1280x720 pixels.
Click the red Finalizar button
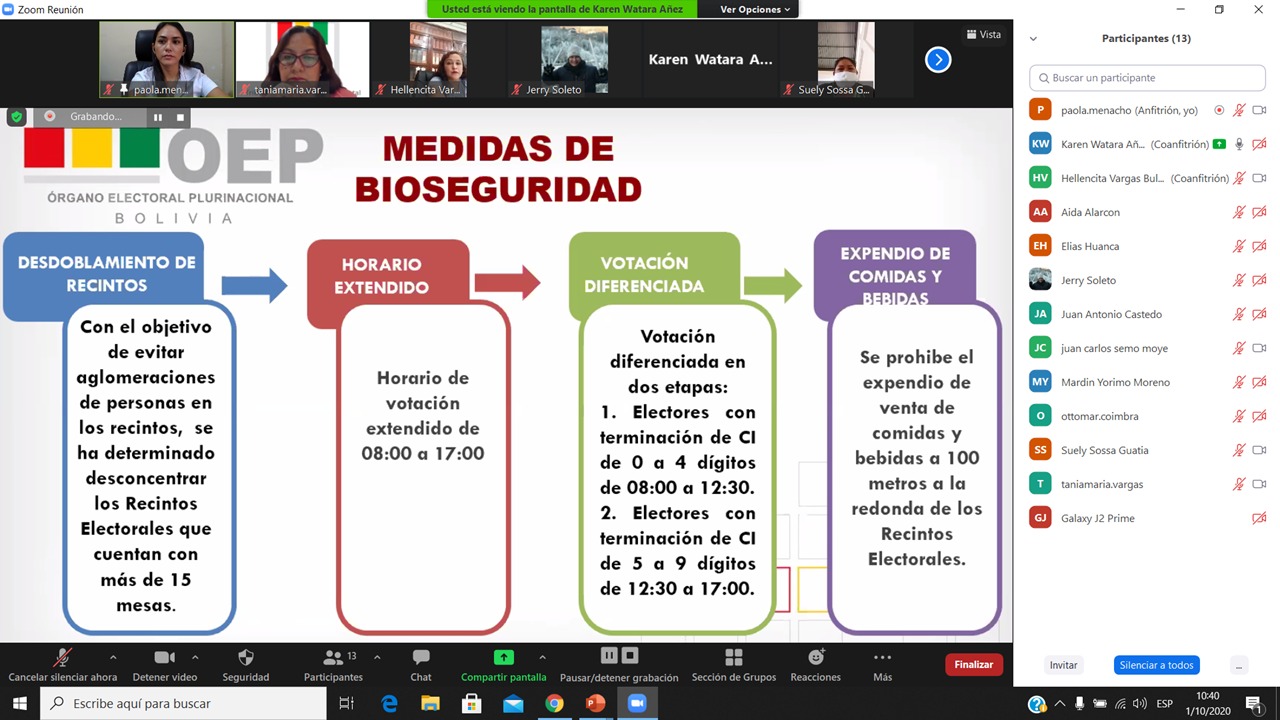click(973, 665)
